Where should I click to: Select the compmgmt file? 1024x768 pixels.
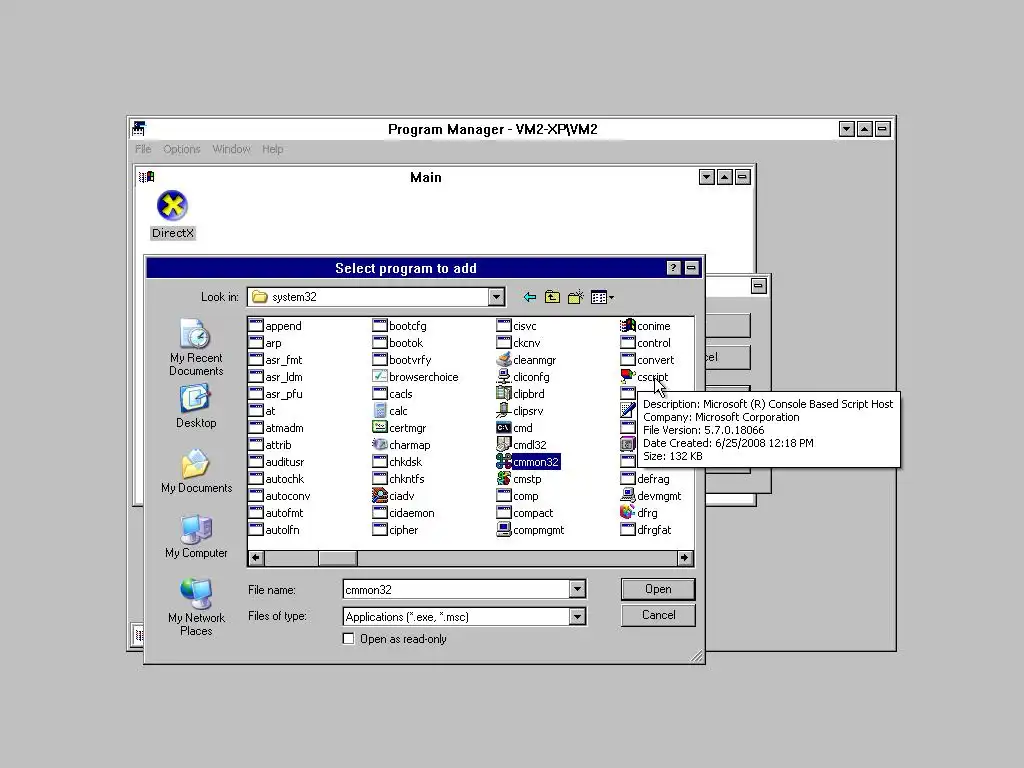tap(530, 530)
